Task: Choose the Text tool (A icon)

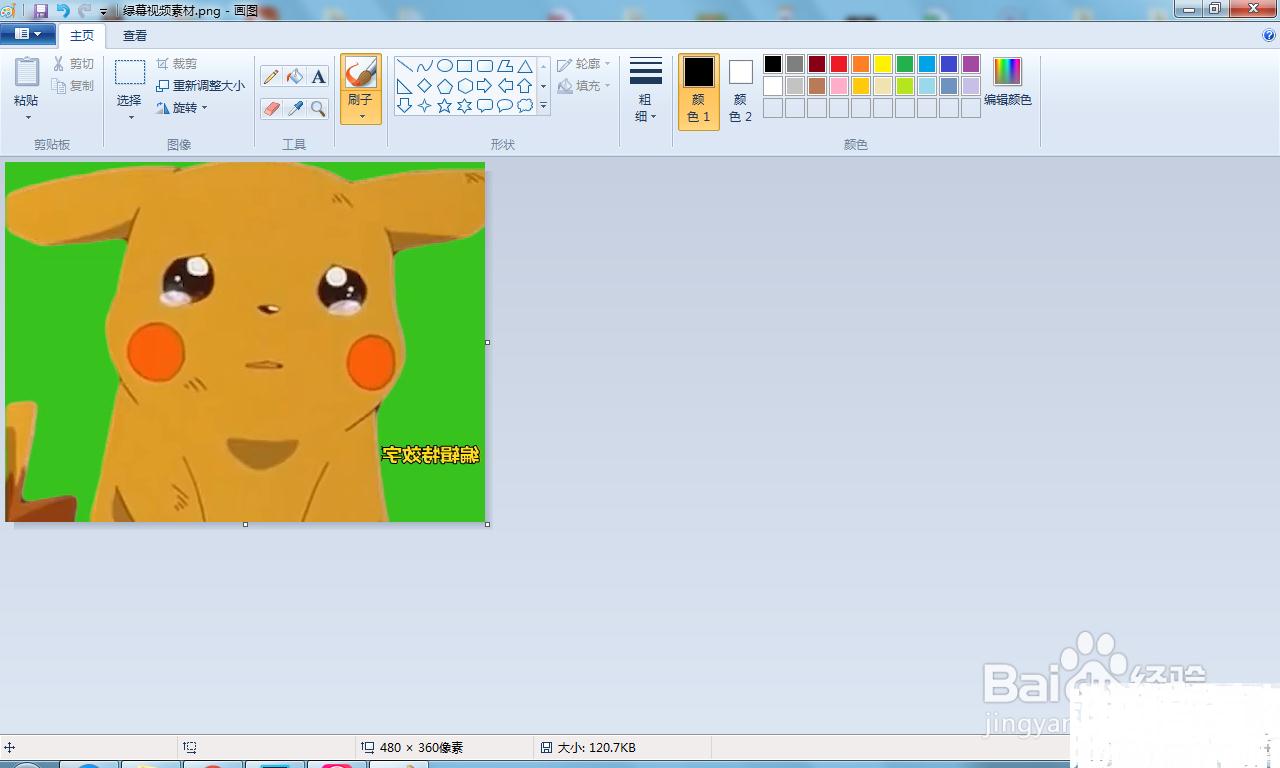Action: (318, 77)
